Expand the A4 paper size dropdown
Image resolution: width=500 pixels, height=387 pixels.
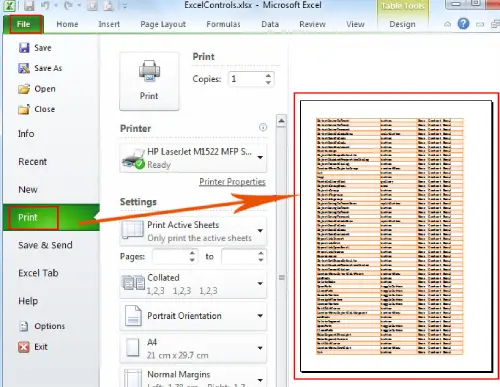click(260, 348)
